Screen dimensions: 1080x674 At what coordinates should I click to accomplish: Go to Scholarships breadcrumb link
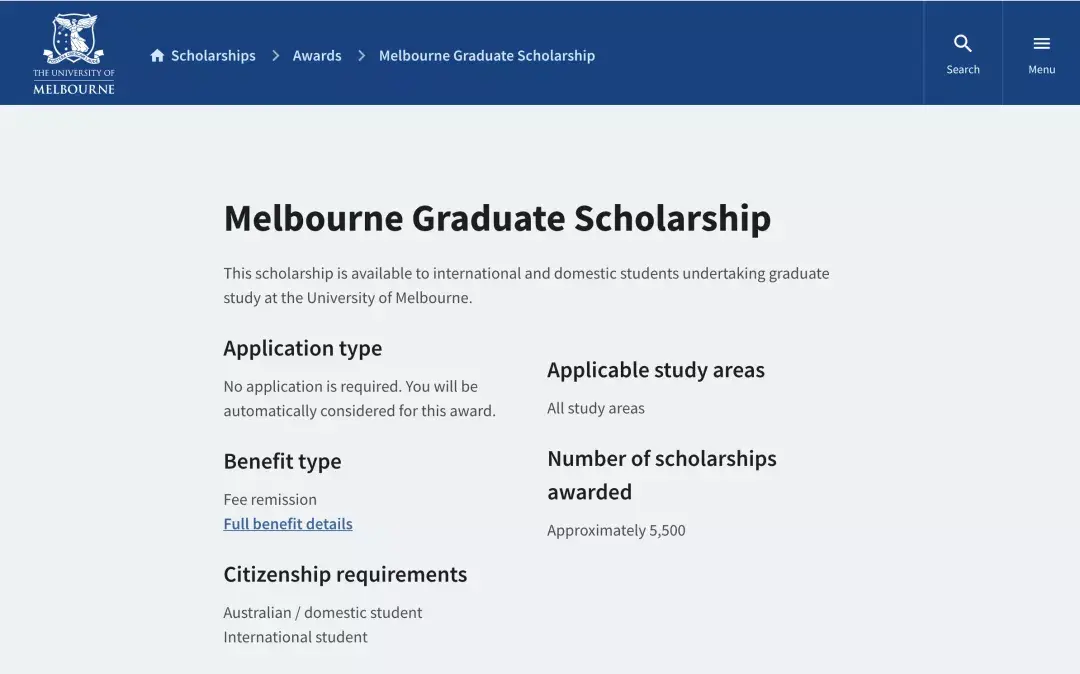(x=213, y=56)
